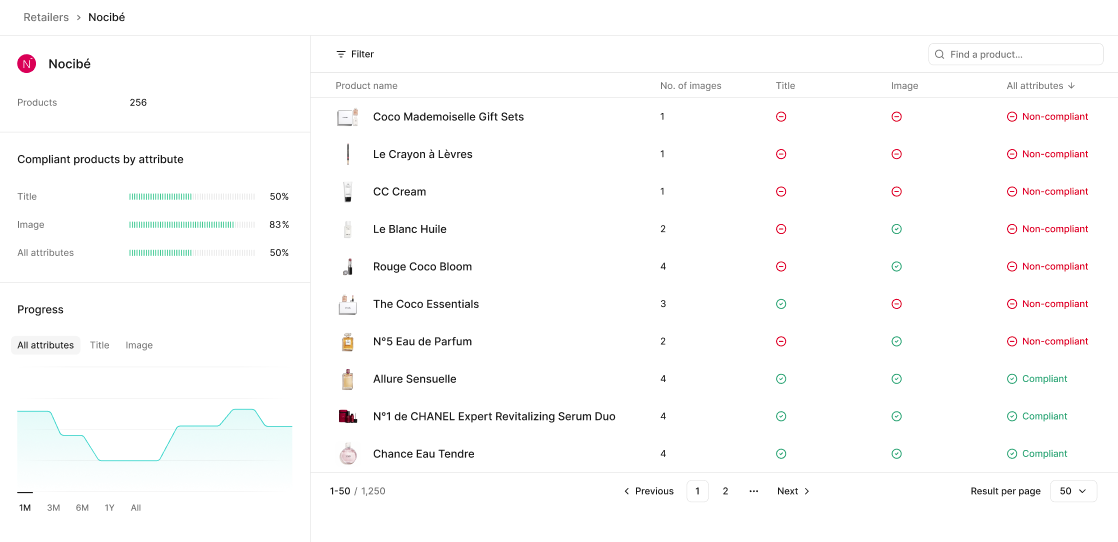
Task: Click the Image compliance progress bar
Action: click(x=193, y=225)
